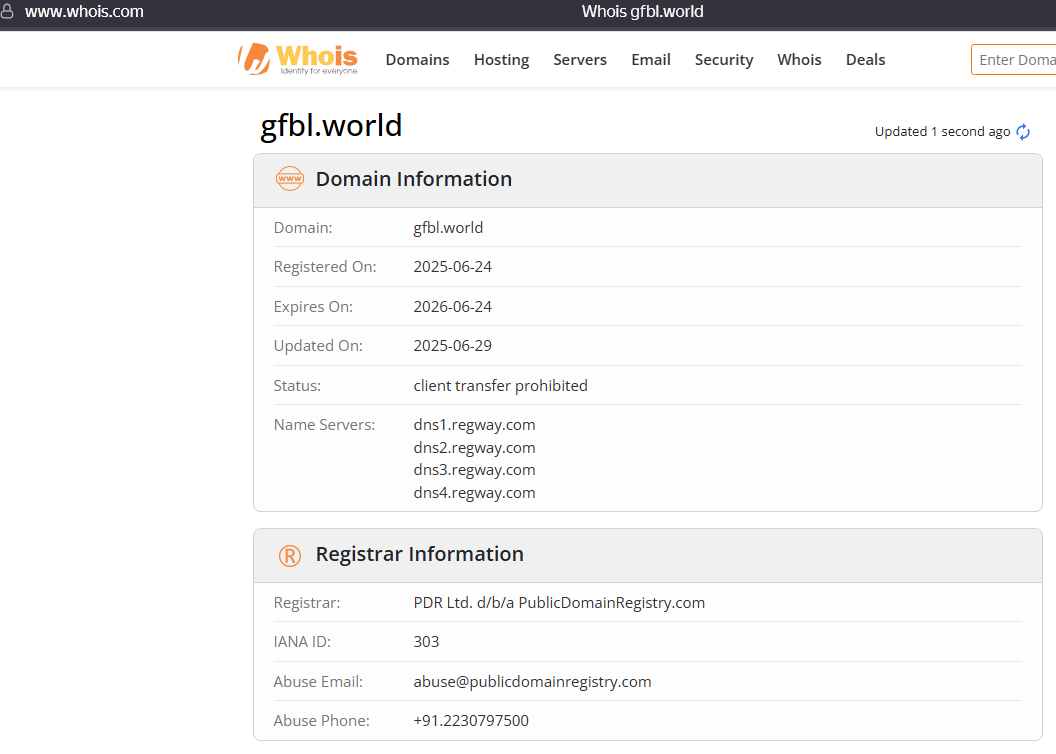This screenshot has width=1056, height=754.
Task: Click the www.whois.com address text
Action: [x=84, y=11]
